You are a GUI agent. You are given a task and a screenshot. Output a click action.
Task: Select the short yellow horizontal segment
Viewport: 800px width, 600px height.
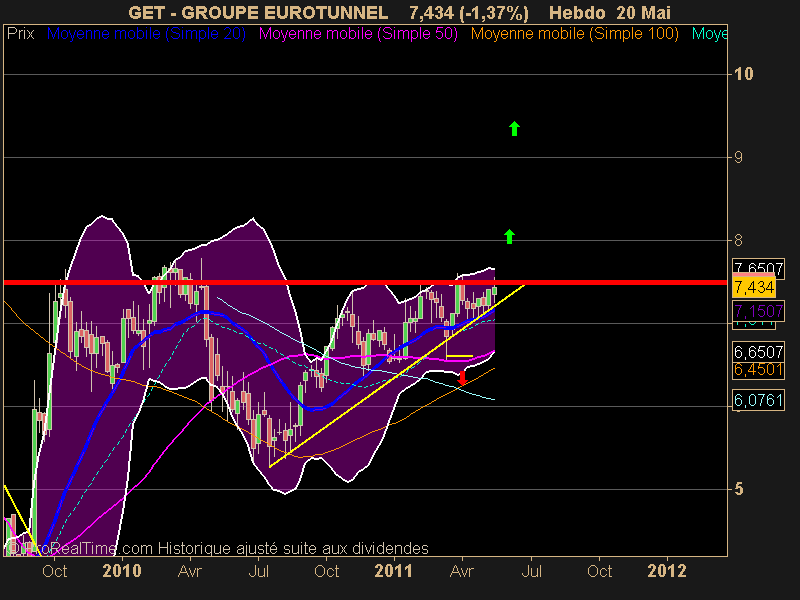pyautogui.click(x=460, y=356)
